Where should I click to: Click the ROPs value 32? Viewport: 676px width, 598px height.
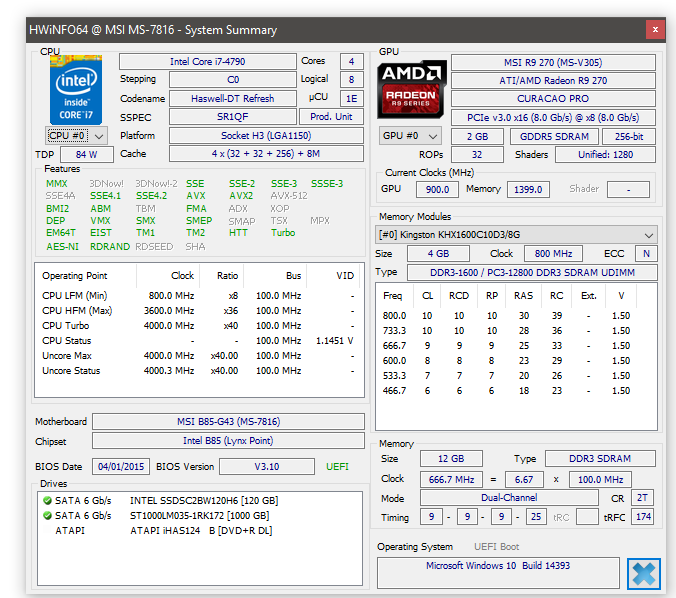pyautogui.click(x=477, y=155)
